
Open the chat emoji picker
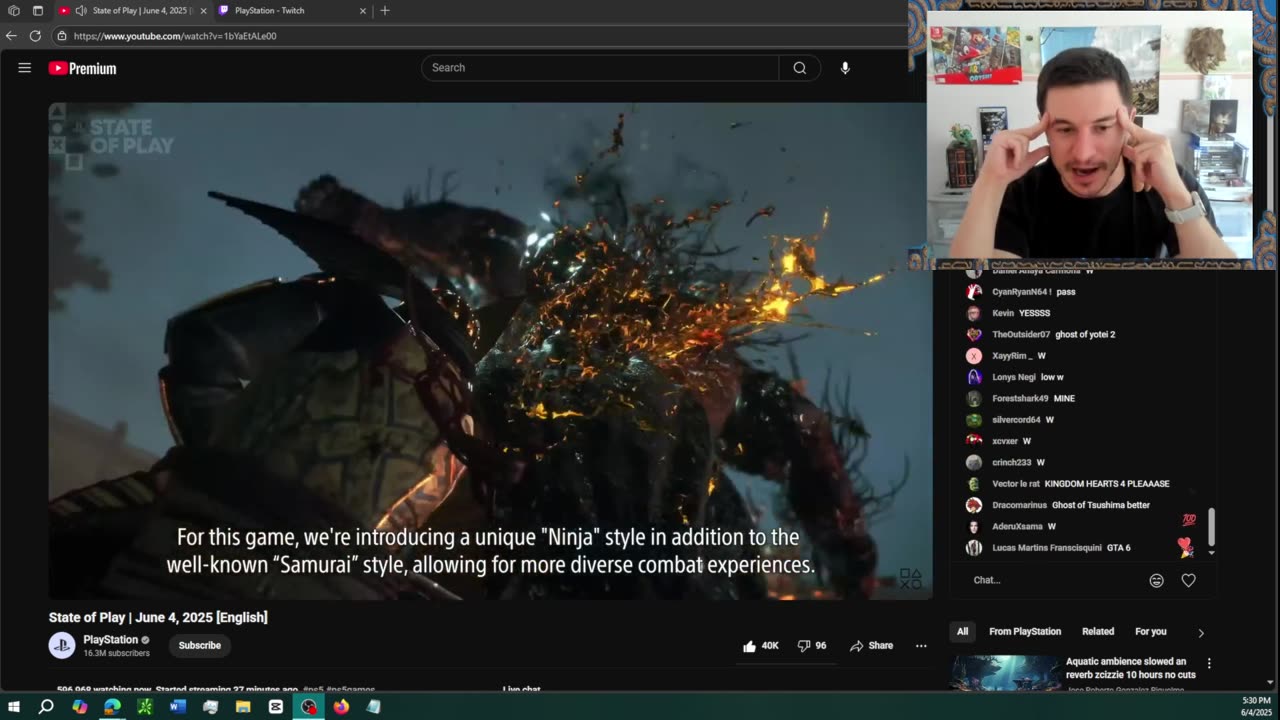click(1157, 580)
